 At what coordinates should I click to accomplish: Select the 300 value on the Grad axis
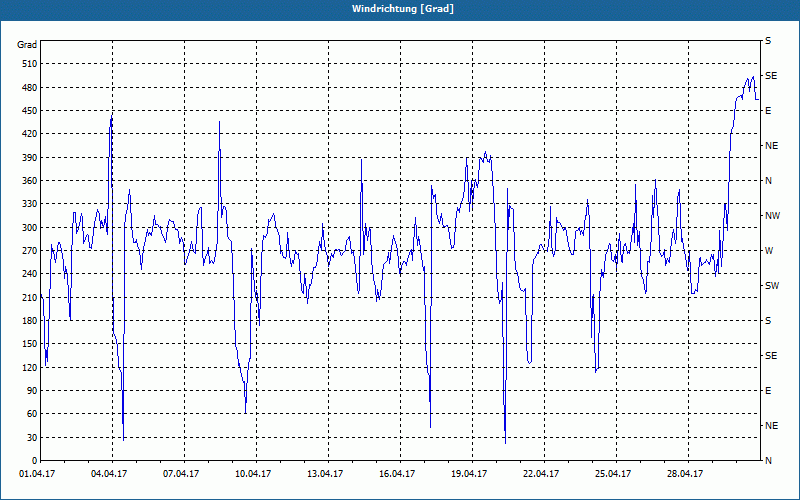[x=30, y=228]
